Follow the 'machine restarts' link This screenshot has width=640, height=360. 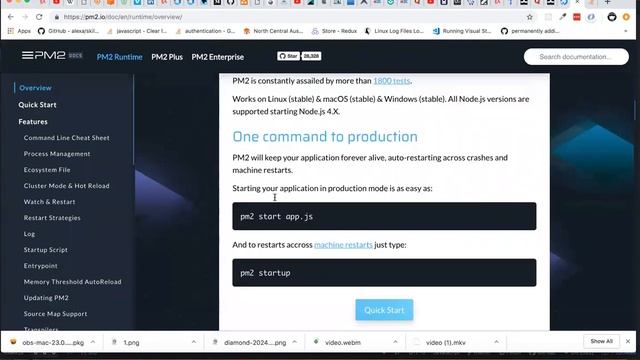click(x=343, y=245)
